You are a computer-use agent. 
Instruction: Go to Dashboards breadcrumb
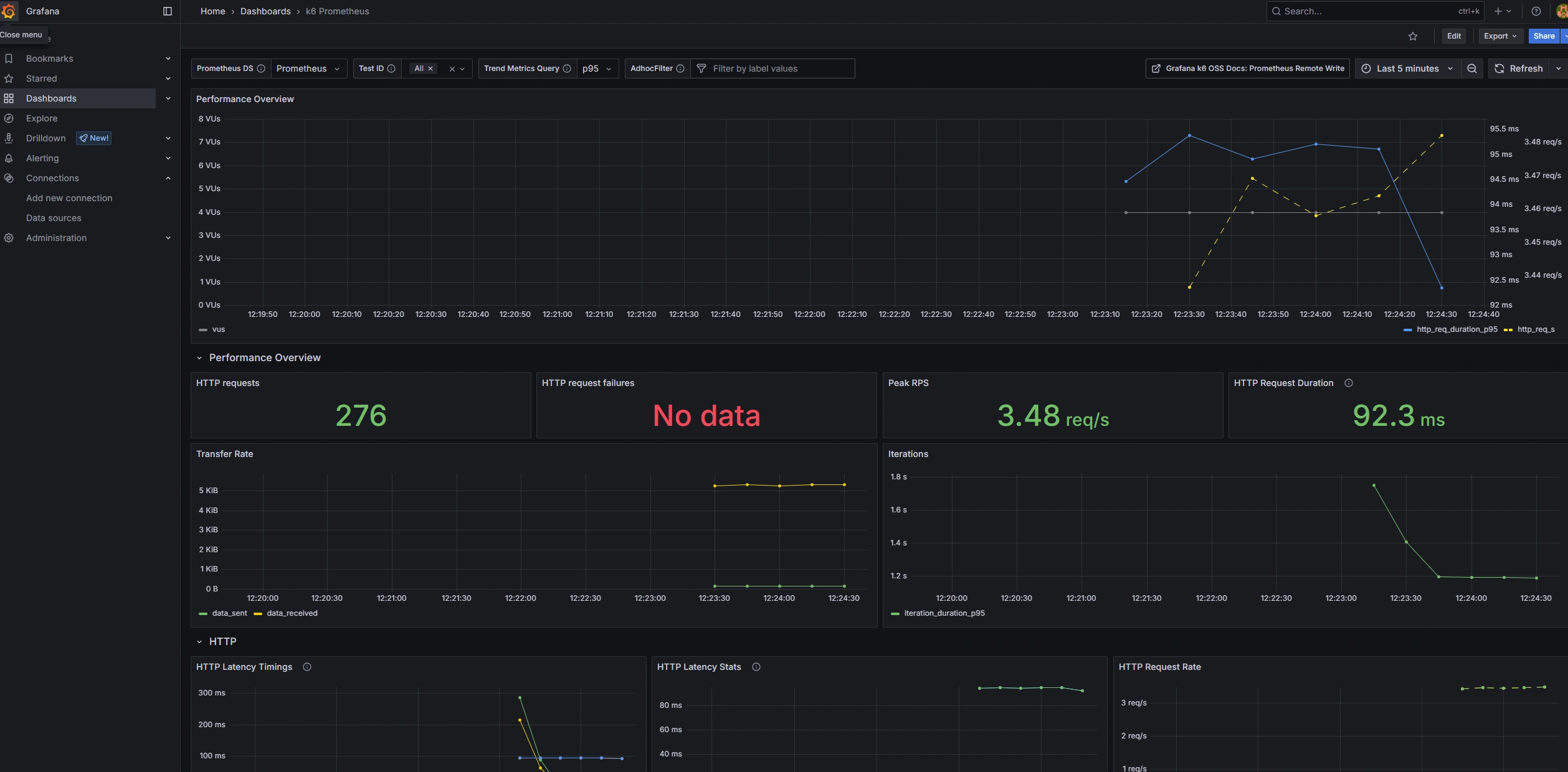pos(265,11)
